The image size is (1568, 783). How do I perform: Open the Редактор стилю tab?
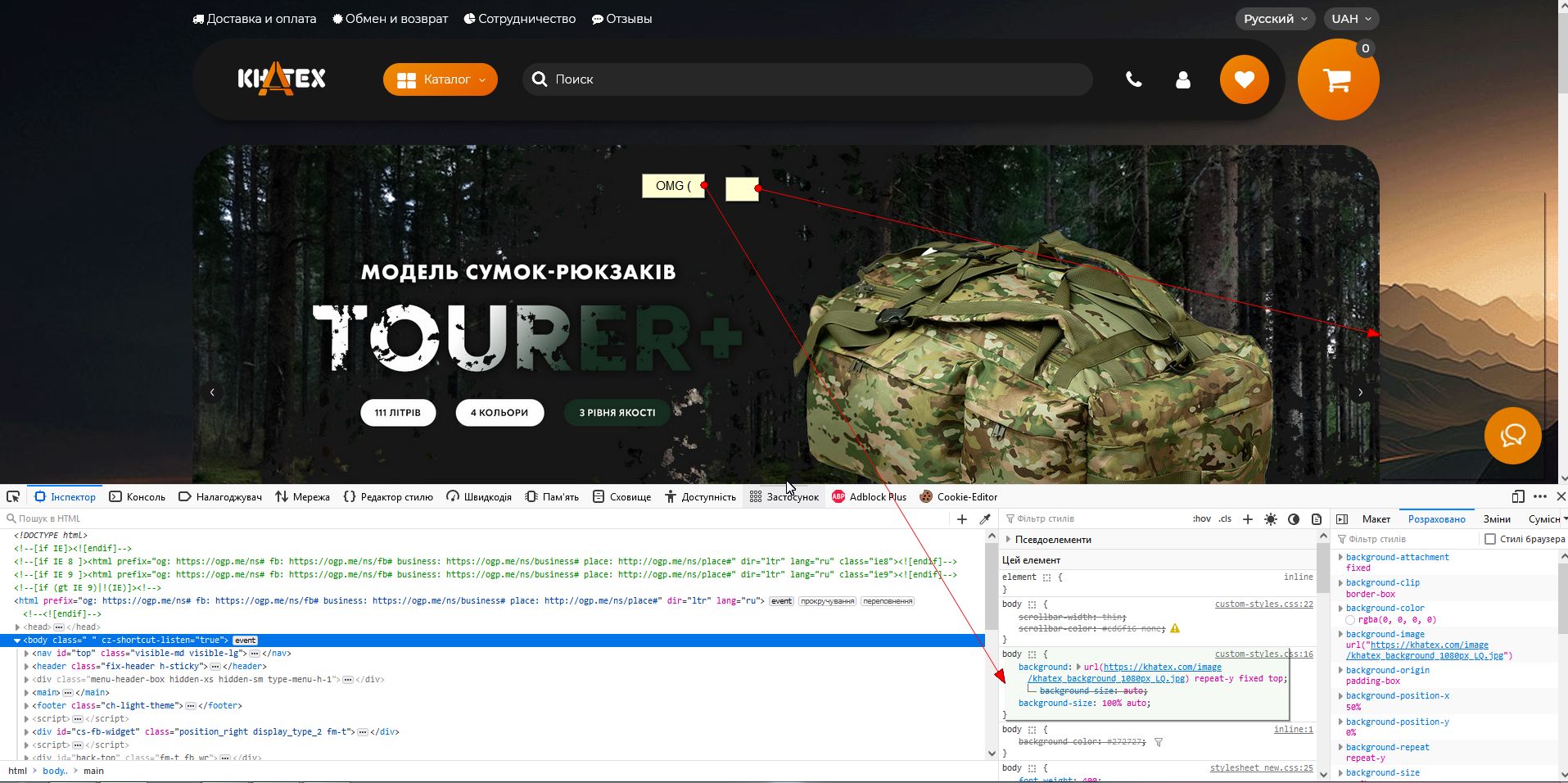[x=388, y=496]
